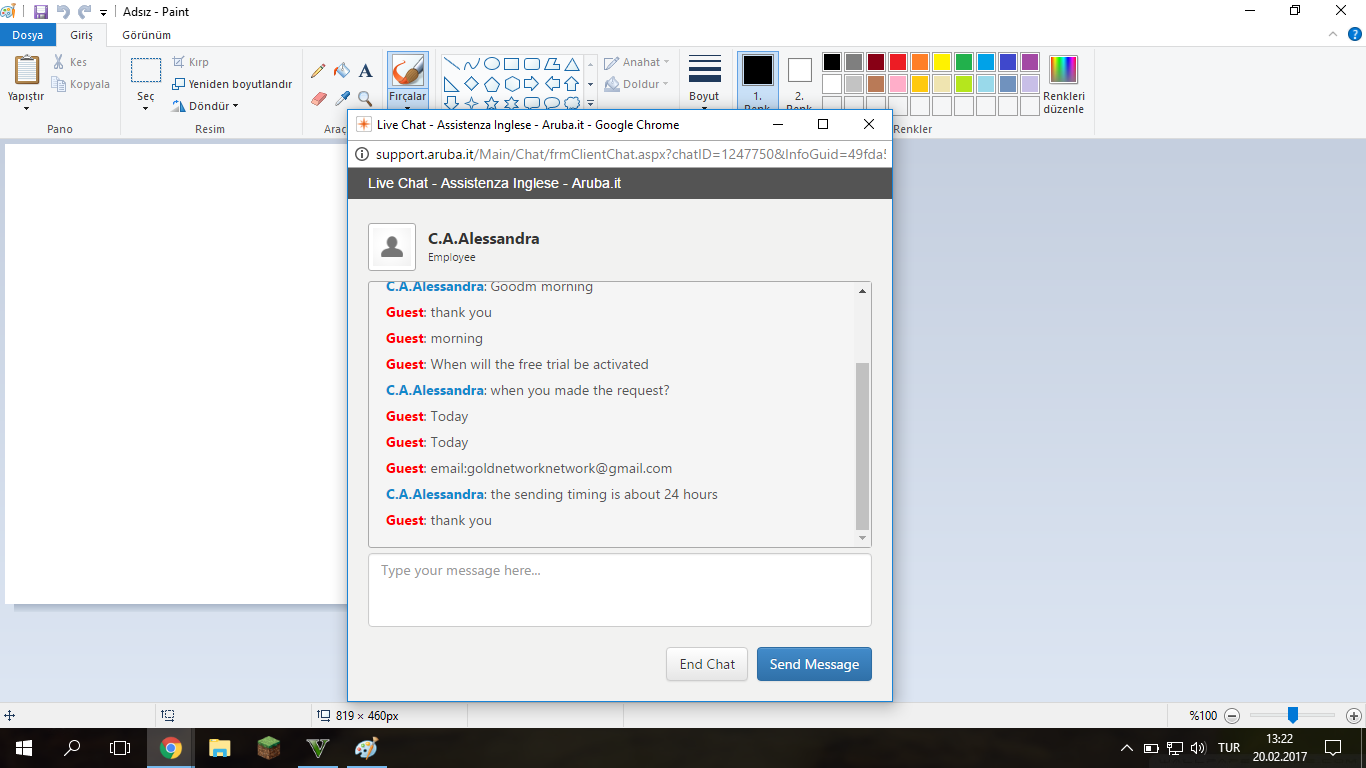Expand the shapes gallery more arrow
Image resolution: width=1366 pixels, height=768 pixels.
click(590, 102)
